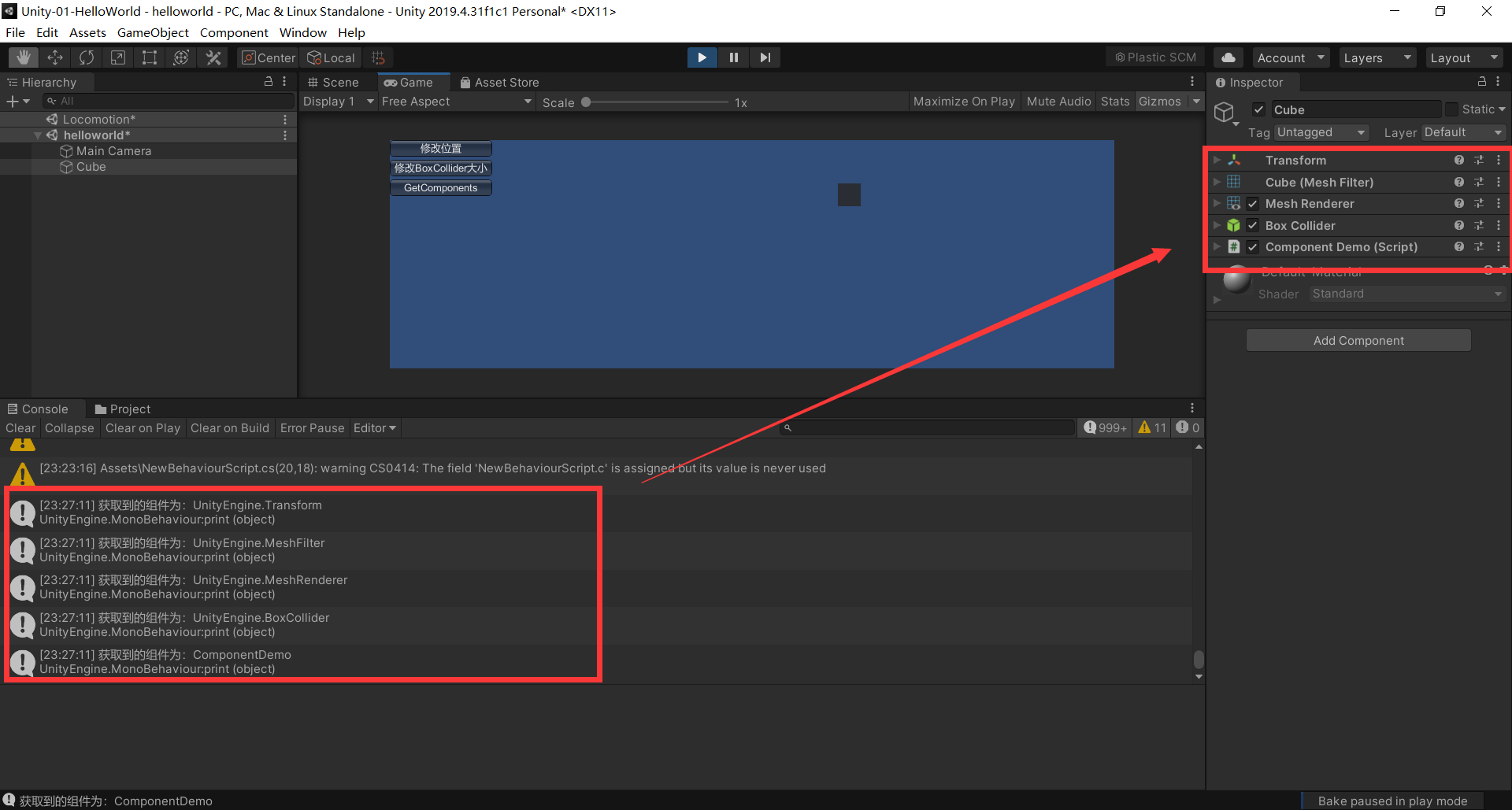Open Box Collider preset settings
1512x810 pixels.
(x=1479, y=225)
